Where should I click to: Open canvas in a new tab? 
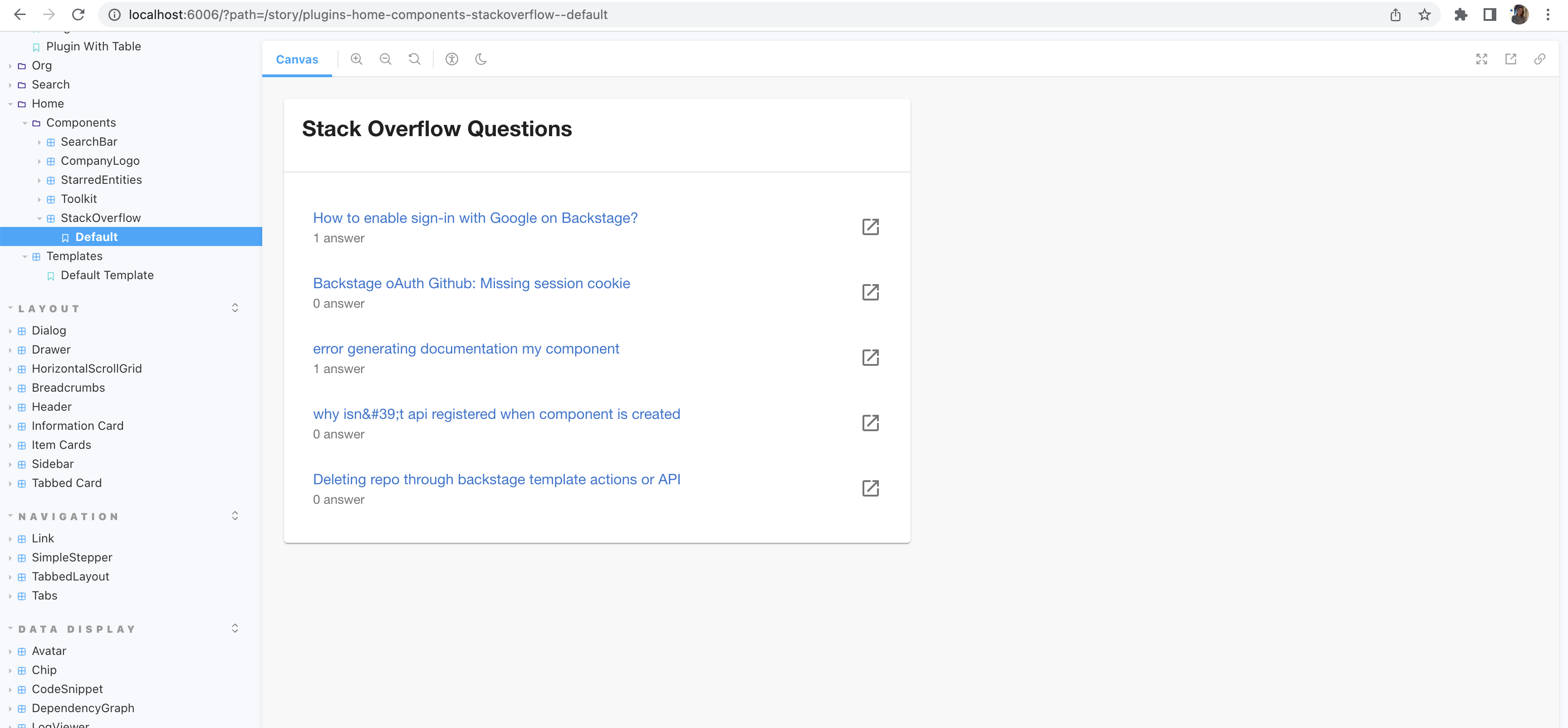click(x=1511, y=59)
